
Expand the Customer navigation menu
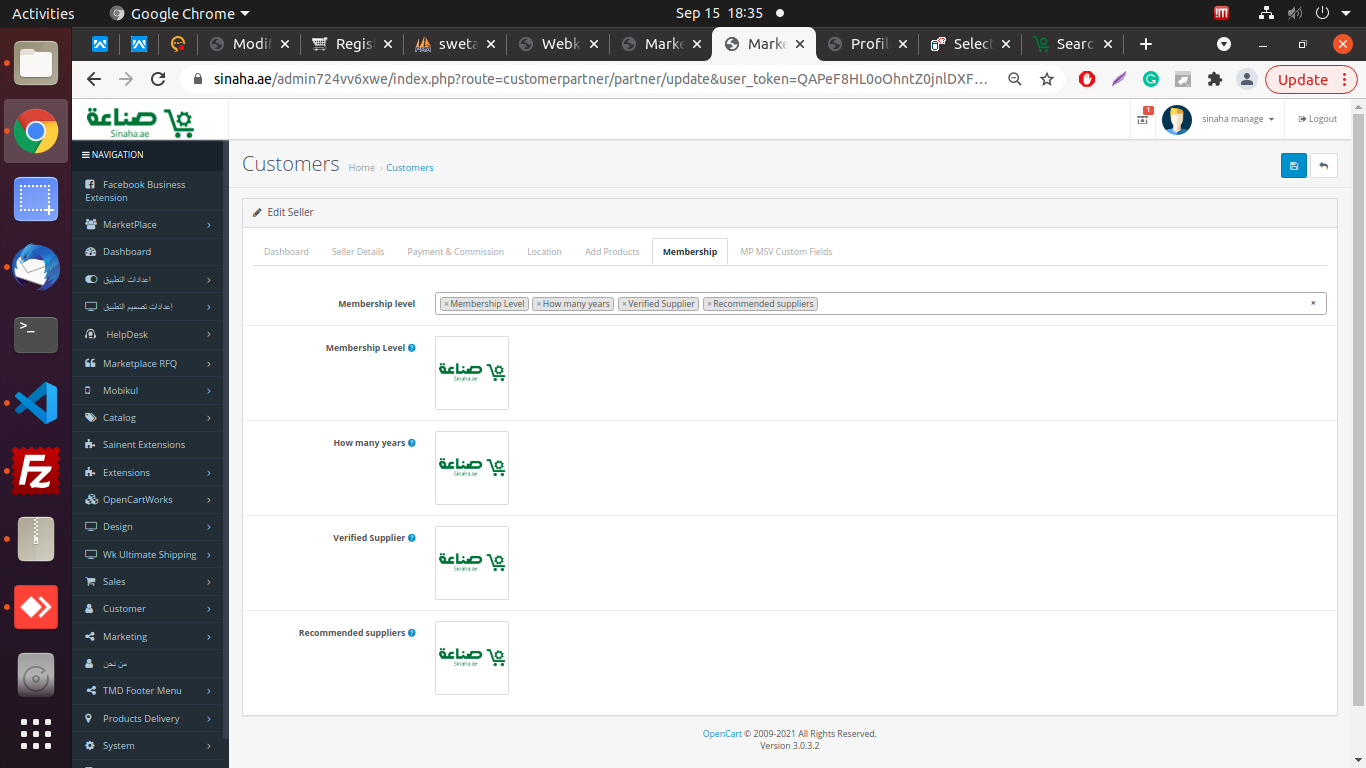[x=148, y=609]
